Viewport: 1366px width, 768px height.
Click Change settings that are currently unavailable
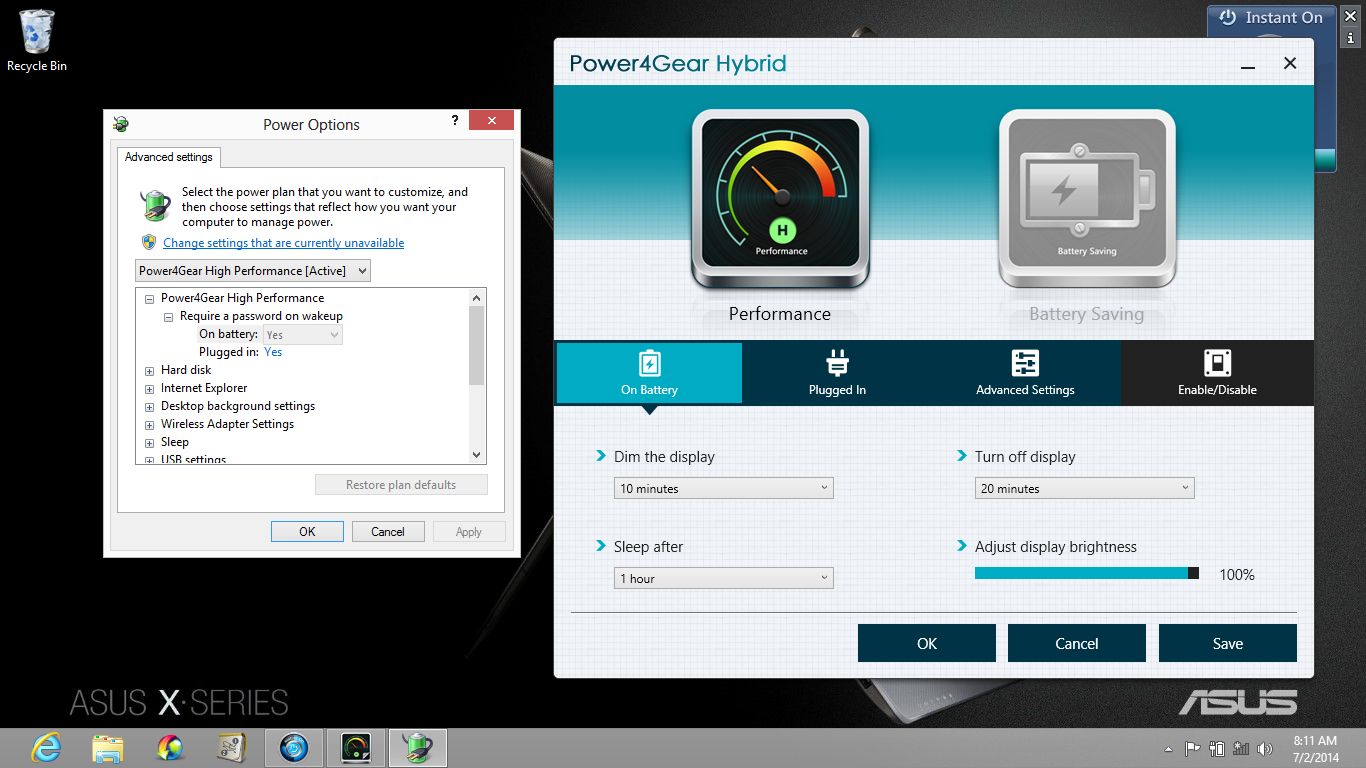click(x=284, y=243)
